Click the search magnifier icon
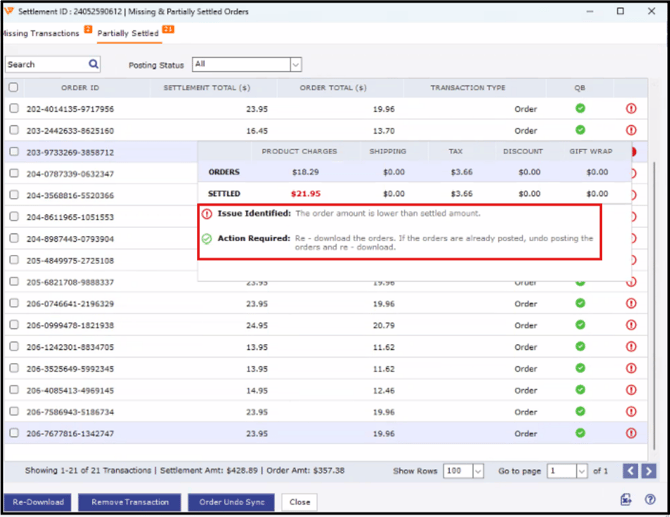 [x=93, y=64]
